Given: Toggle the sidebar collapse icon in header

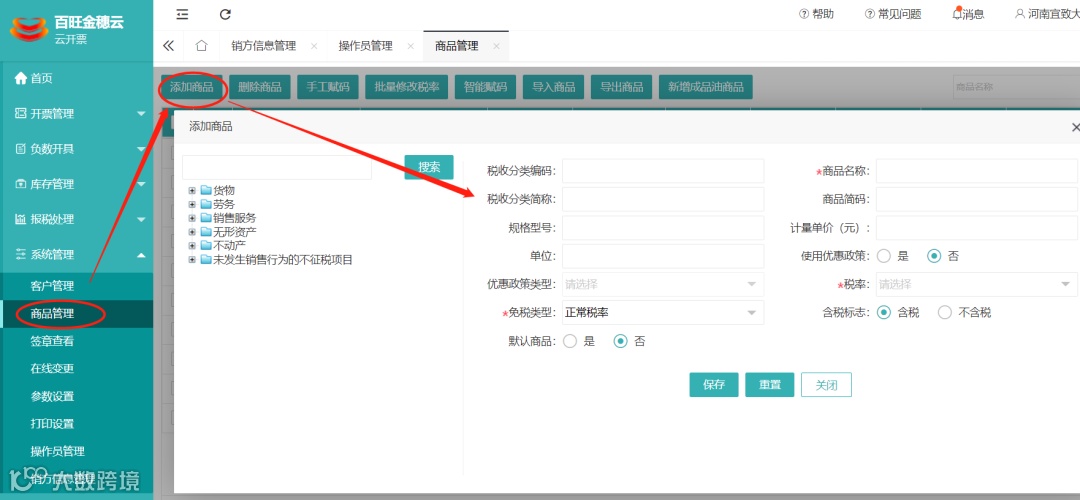Looking at the screenshot, I should (182, 14).
